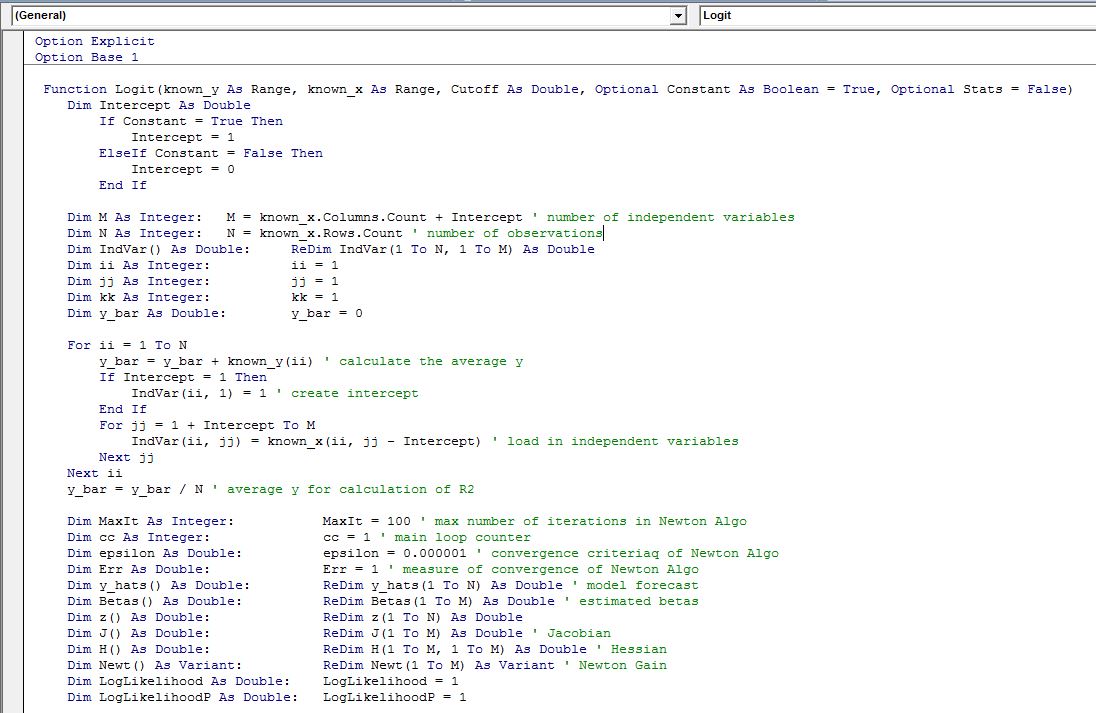Viewport: 1096px width, 713px height.
Task: Click inside the (General) combo box text
Action: [x=300, y=16]
